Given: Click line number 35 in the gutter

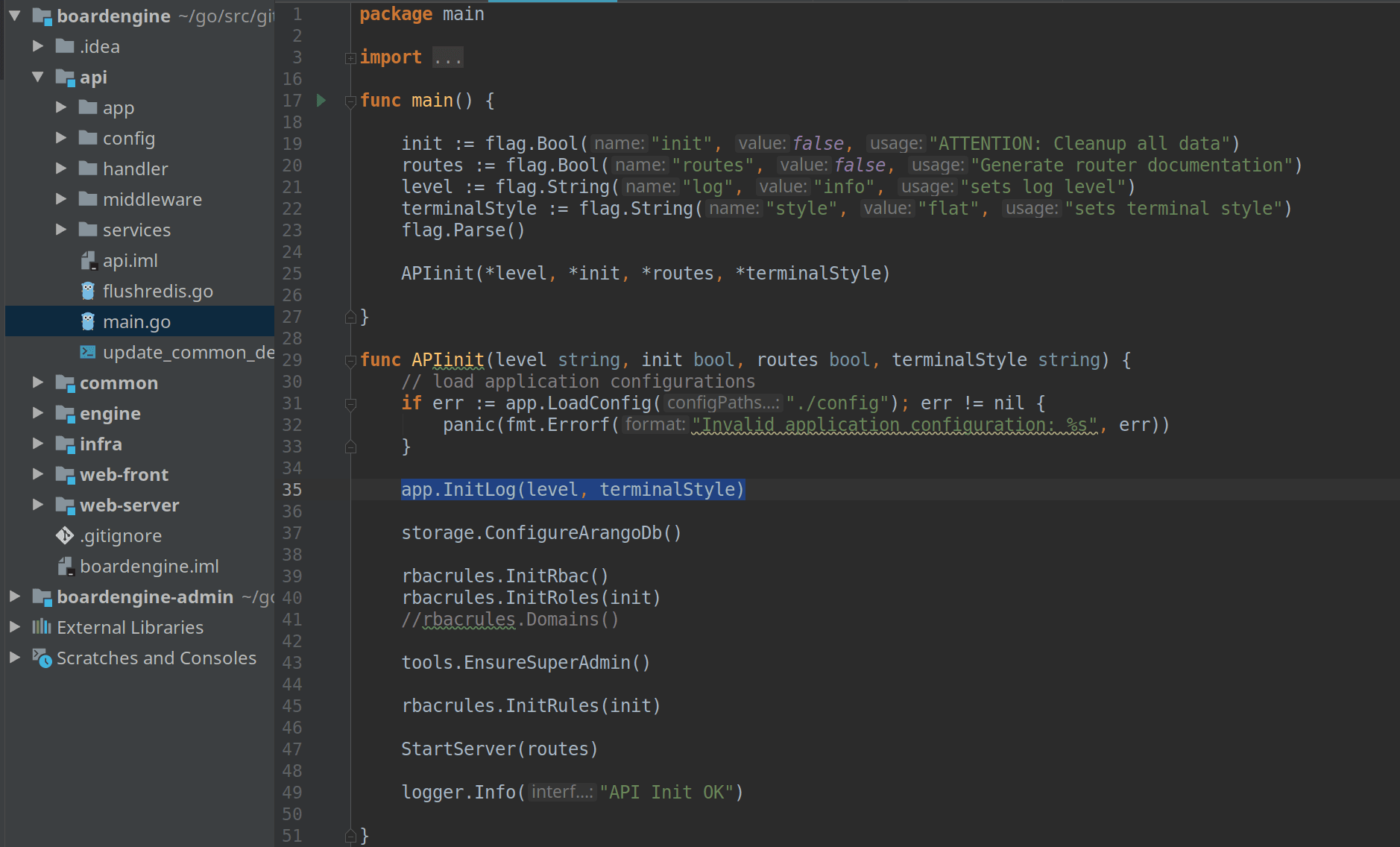Looking at the screenshot, I should [292, 489].
